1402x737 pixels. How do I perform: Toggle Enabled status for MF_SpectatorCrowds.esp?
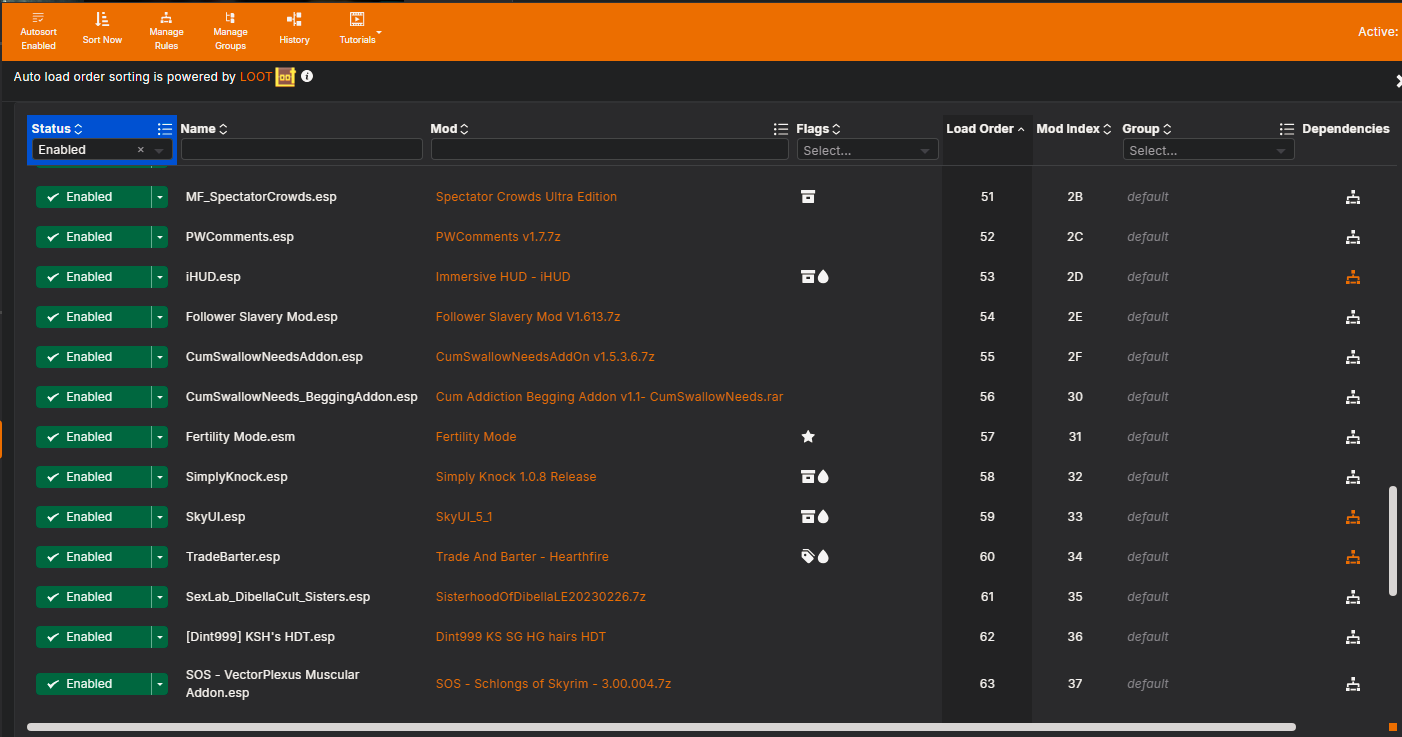coord(93,197)
